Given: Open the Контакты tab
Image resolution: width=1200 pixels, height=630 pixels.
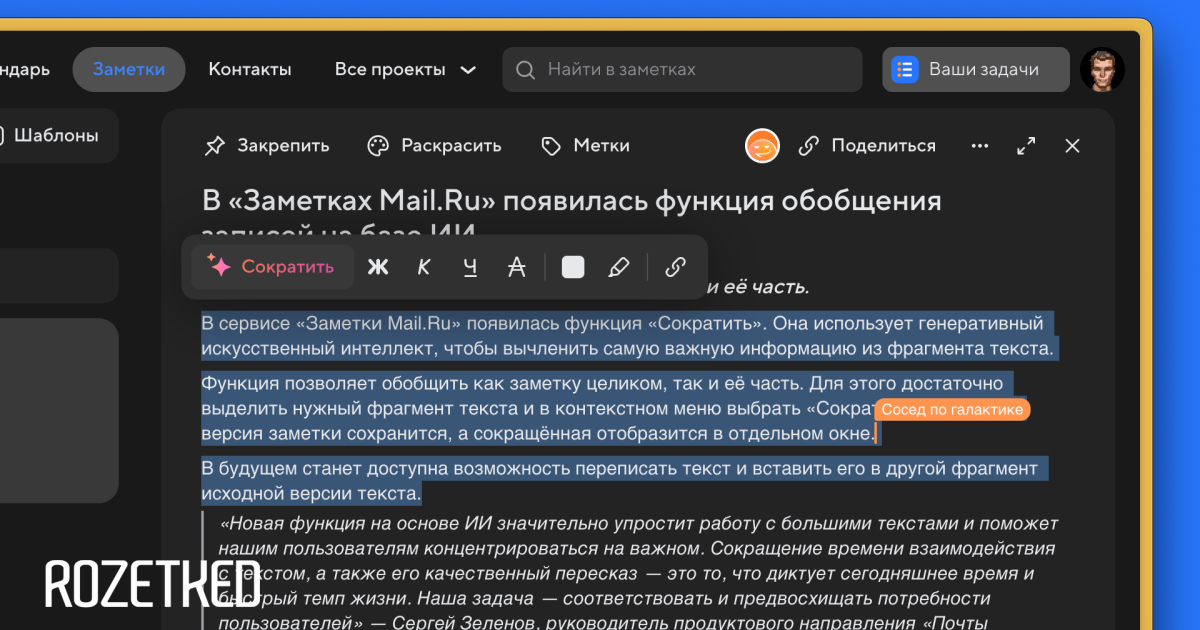Looking at the screenshot, I should coord(250,70).
